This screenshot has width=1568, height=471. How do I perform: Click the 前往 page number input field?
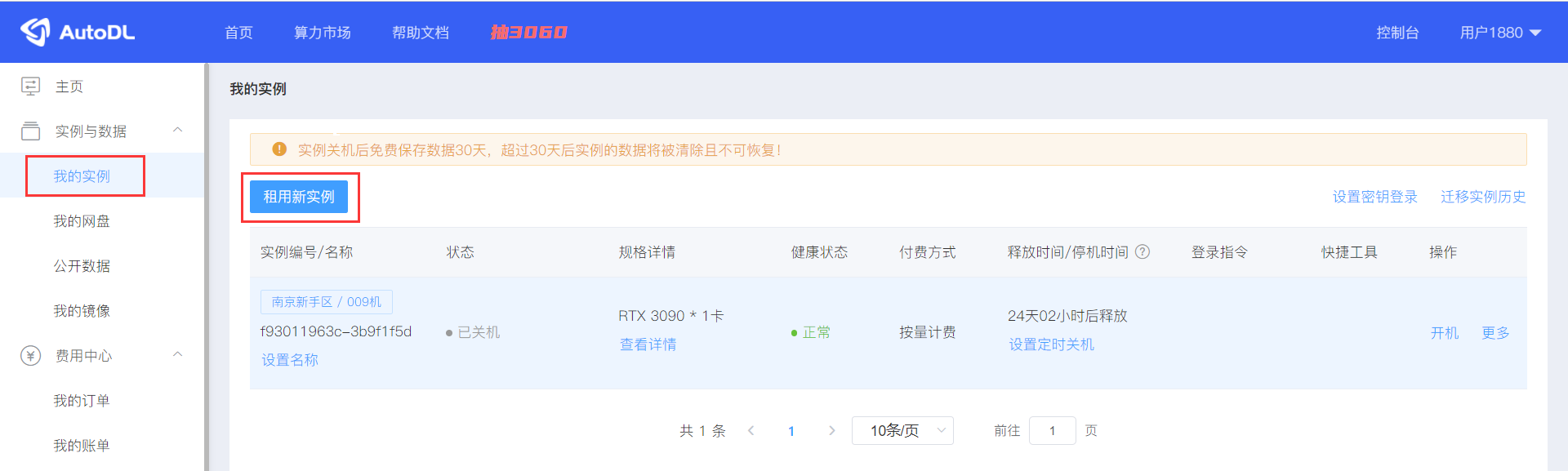click(x=1052, y=430)
